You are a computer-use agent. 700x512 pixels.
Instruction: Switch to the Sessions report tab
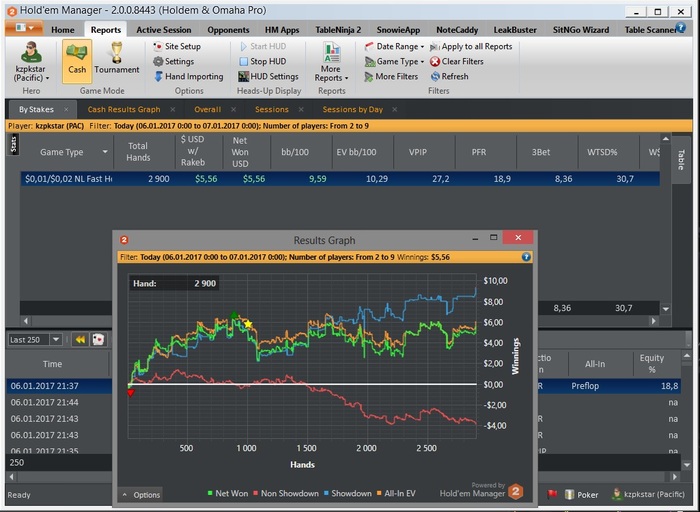click(x=271, y=109)
